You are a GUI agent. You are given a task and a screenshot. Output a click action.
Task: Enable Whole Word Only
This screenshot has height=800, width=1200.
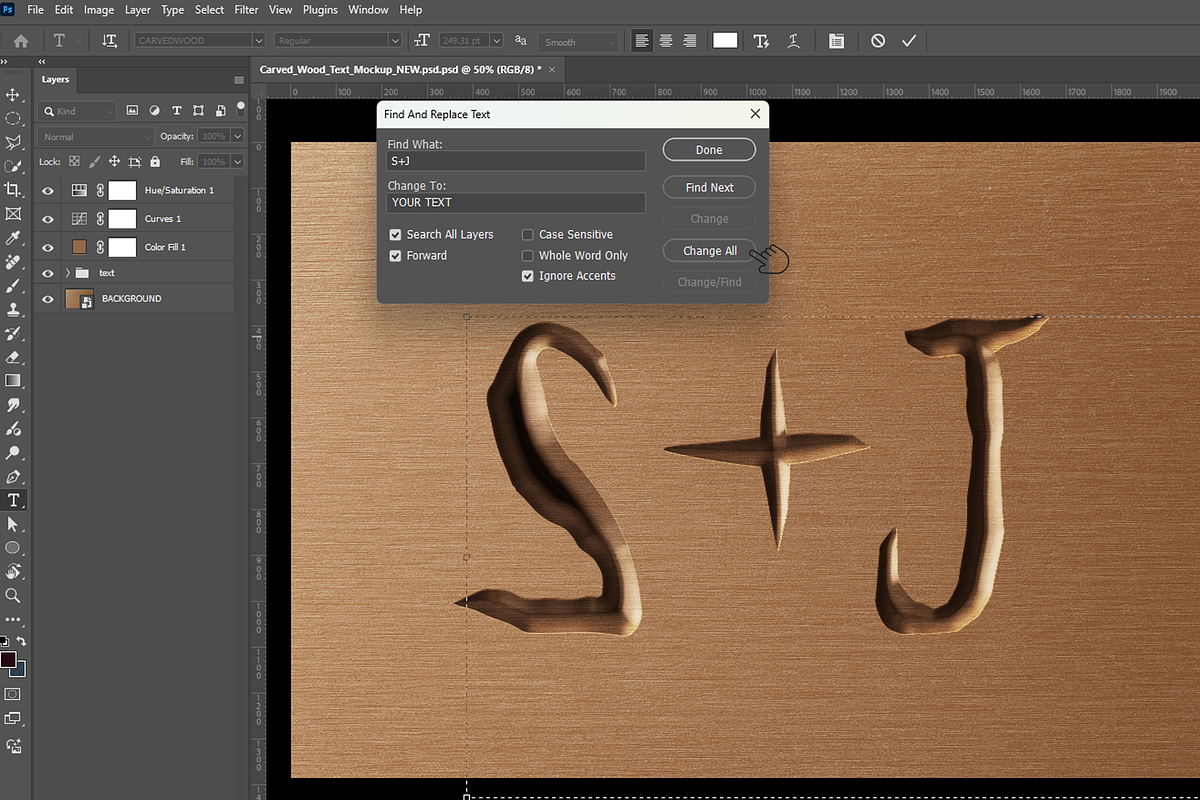[x=528, y=255]
